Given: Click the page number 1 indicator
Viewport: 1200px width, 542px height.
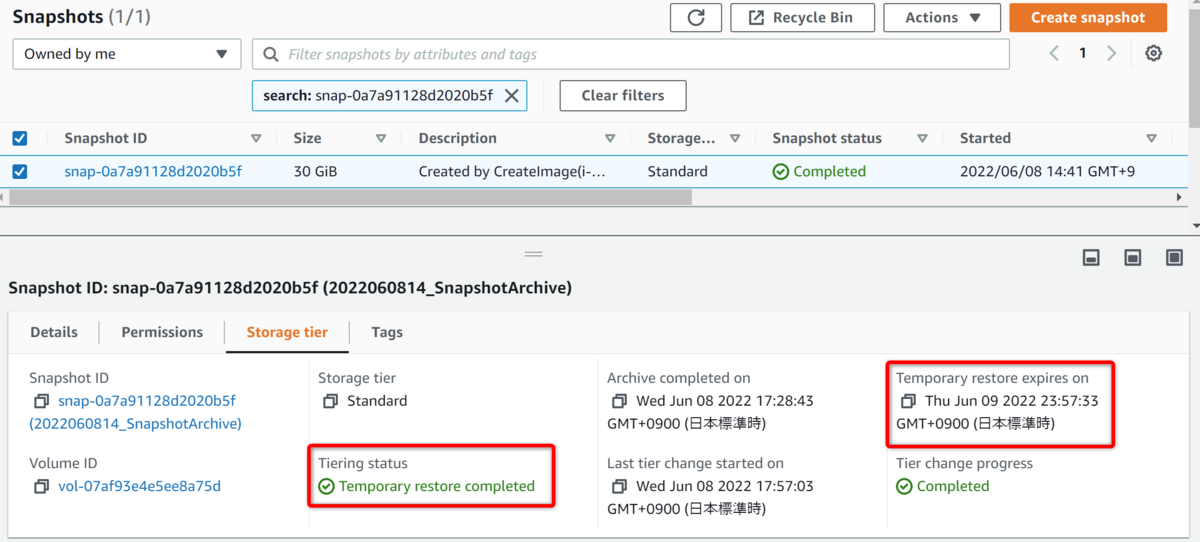Looking at the screenshot, I should 1082,54.
